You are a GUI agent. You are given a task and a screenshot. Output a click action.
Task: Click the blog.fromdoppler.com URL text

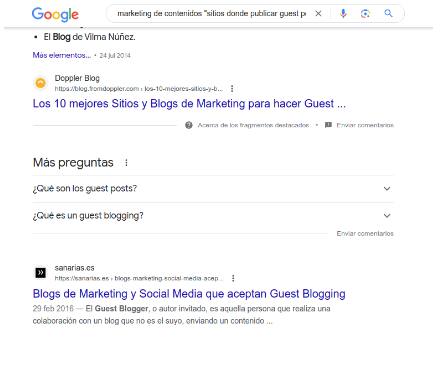139,89
